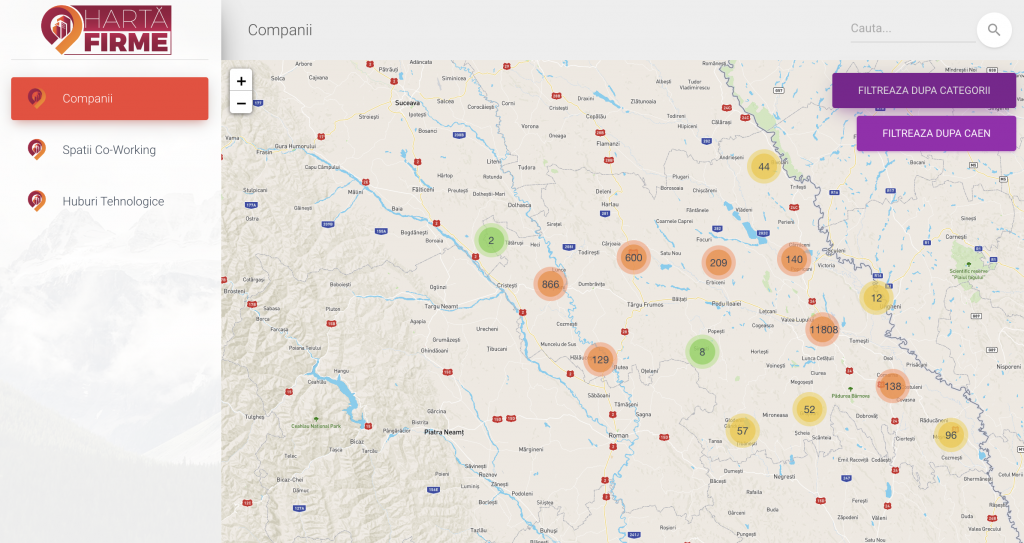Zoom out on the map

tap(241, 103)
